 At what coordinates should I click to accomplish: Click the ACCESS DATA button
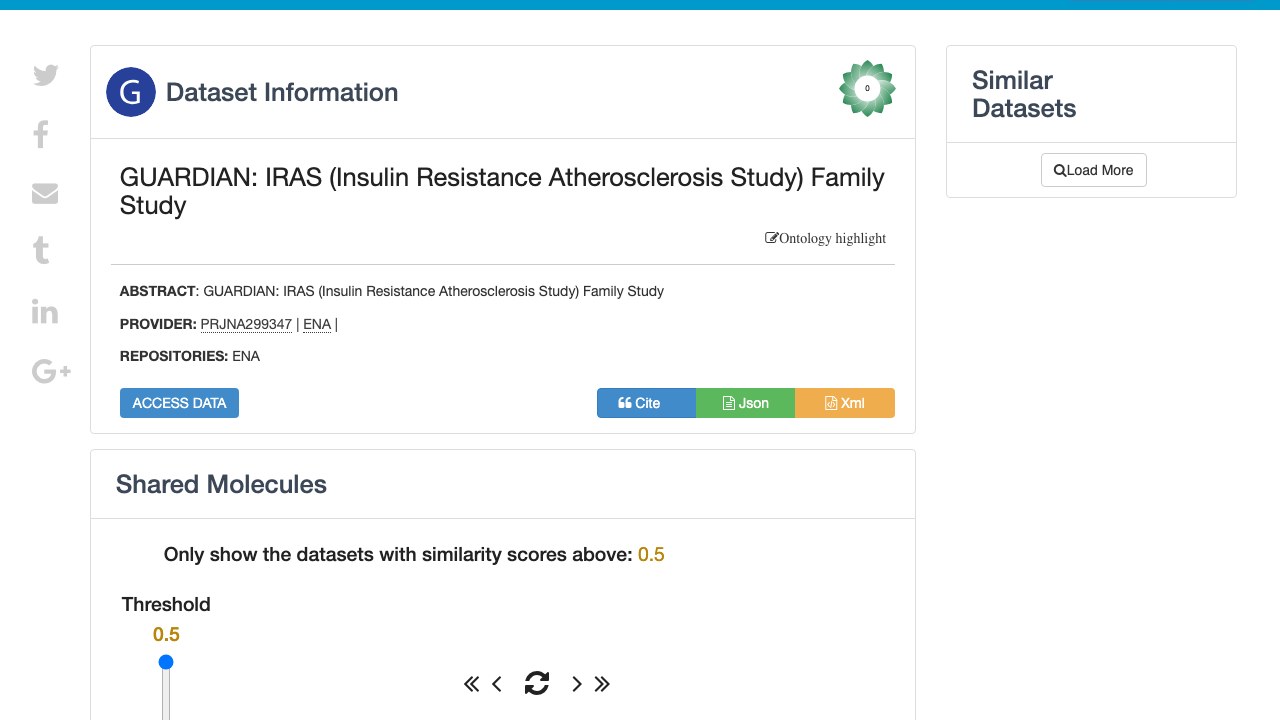pyautogui.click(x=179, y=403)
